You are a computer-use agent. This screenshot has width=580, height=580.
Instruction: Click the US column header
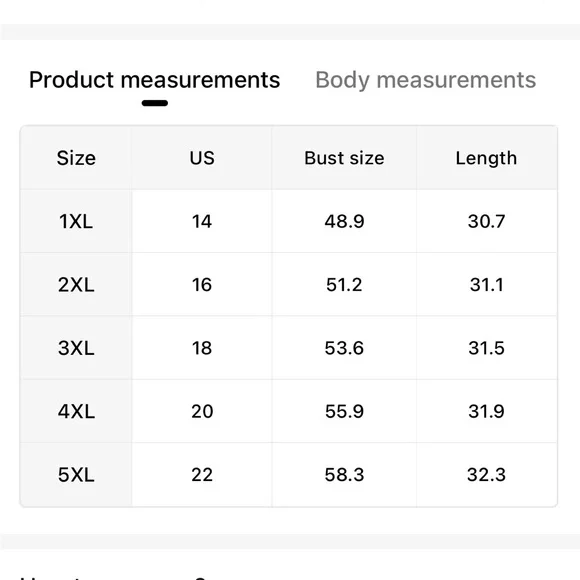pos(202,158)
